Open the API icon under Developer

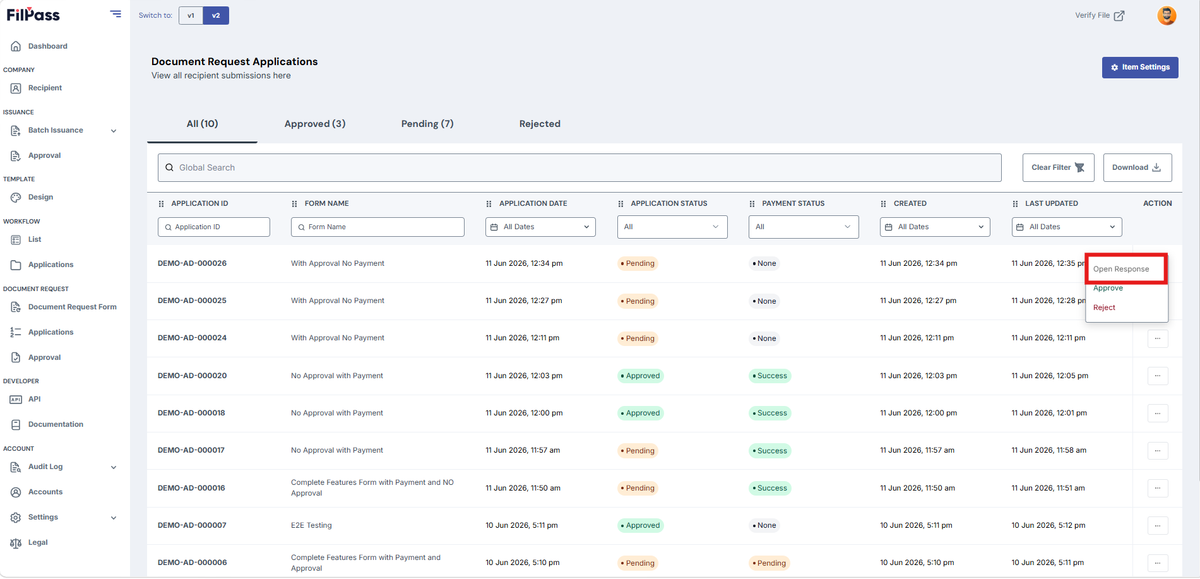pos(15,399)
